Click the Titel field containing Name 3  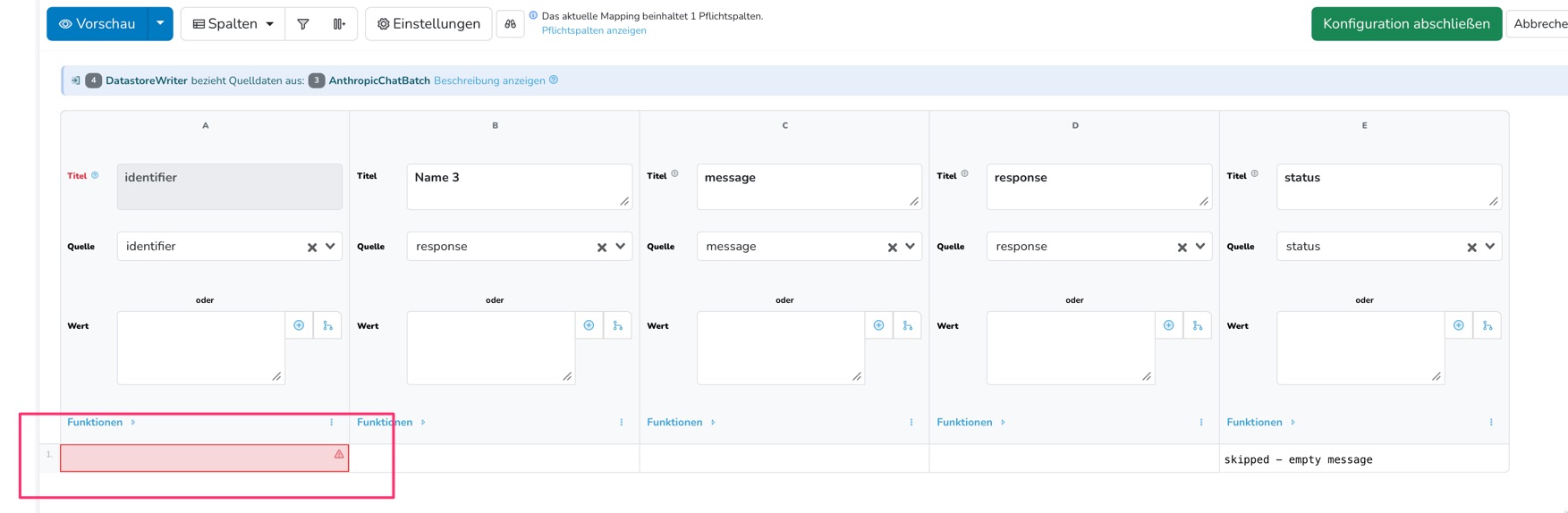click(519, 186)
